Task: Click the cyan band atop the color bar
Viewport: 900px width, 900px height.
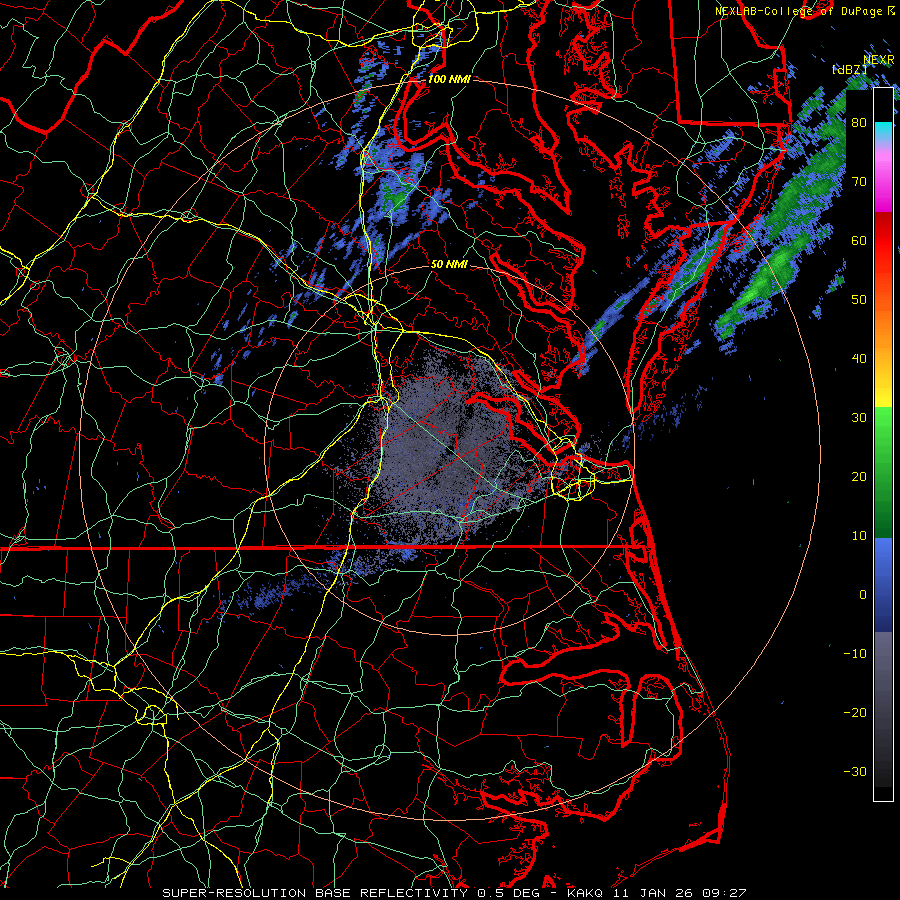Action: click(883, 129)
